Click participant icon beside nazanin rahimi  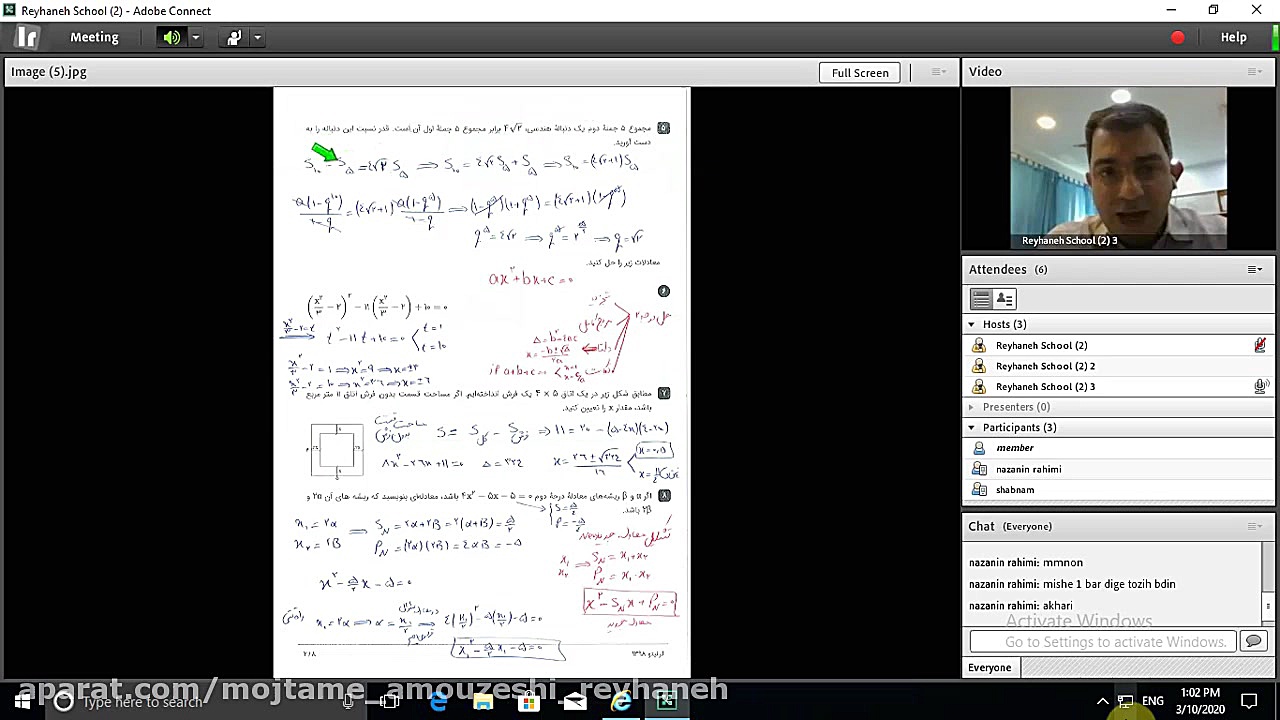click(x=979, y=469)
